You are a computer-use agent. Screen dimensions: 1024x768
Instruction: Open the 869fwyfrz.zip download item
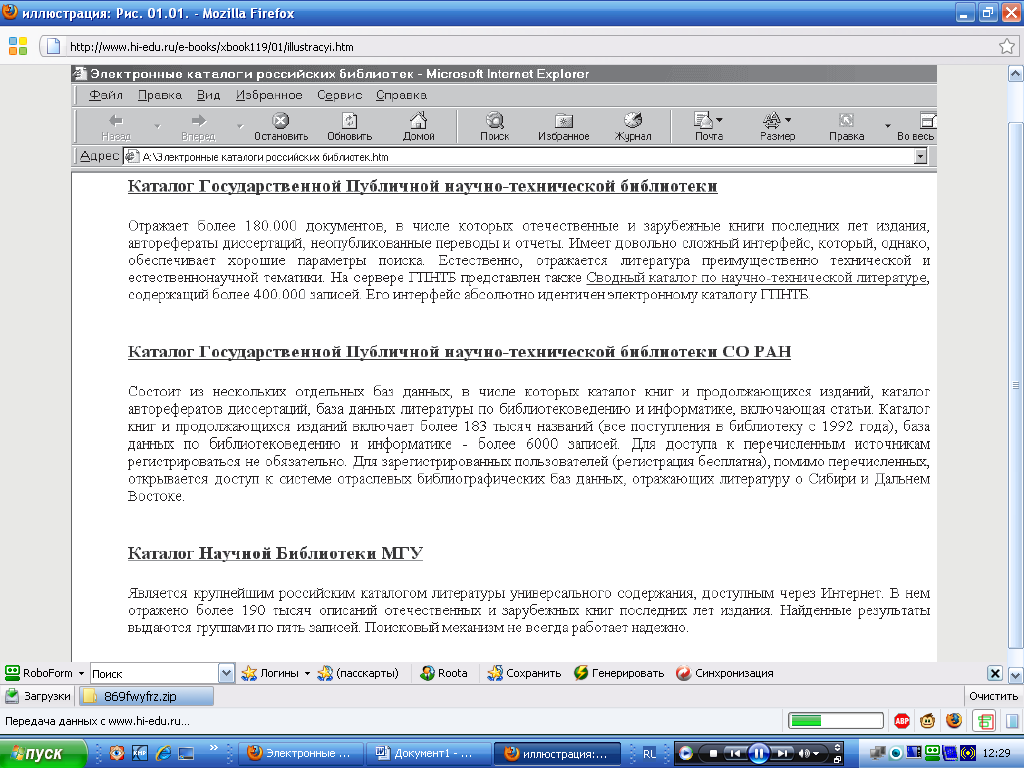tap(147, 696)
